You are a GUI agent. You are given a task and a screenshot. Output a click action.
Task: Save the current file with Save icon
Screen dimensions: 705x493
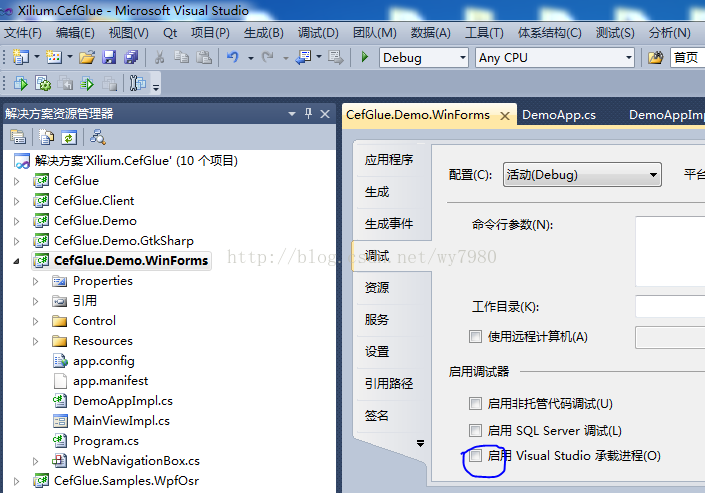[x=109, y=58]
